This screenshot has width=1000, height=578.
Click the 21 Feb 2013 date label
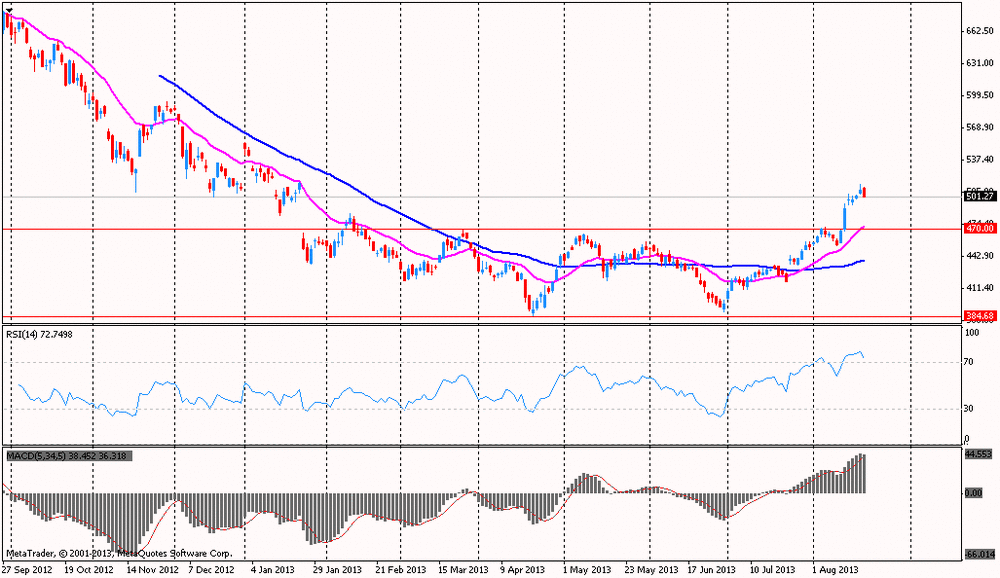tap(400, 569)
